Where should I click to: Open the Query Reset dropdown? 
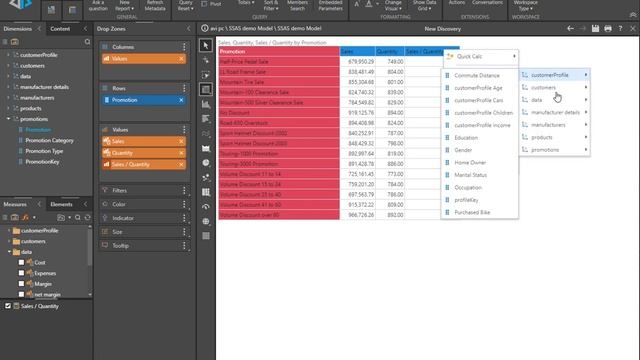[186, 5]
